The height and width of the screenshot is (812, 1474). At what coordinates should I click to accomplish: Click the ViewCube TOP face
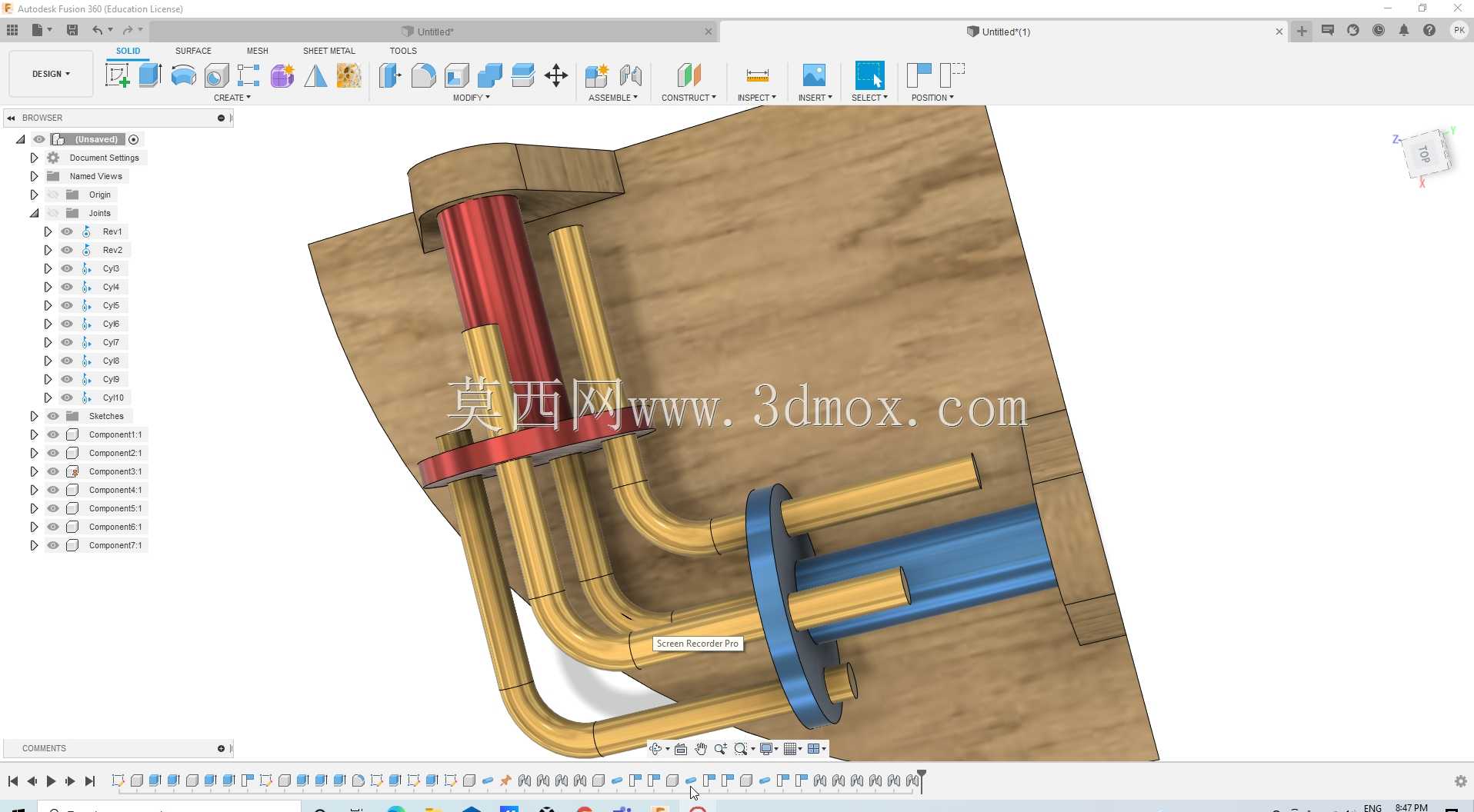click(1425, 155)
